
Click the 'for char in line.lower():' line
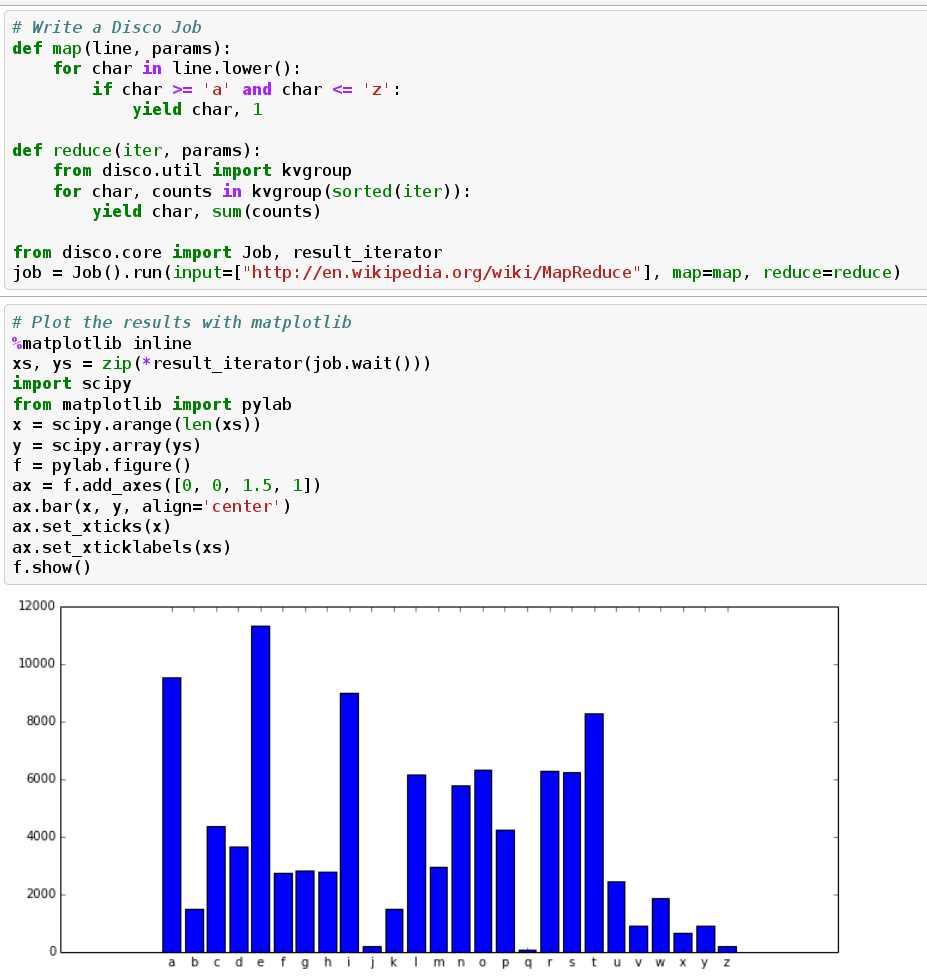(177, 68)
